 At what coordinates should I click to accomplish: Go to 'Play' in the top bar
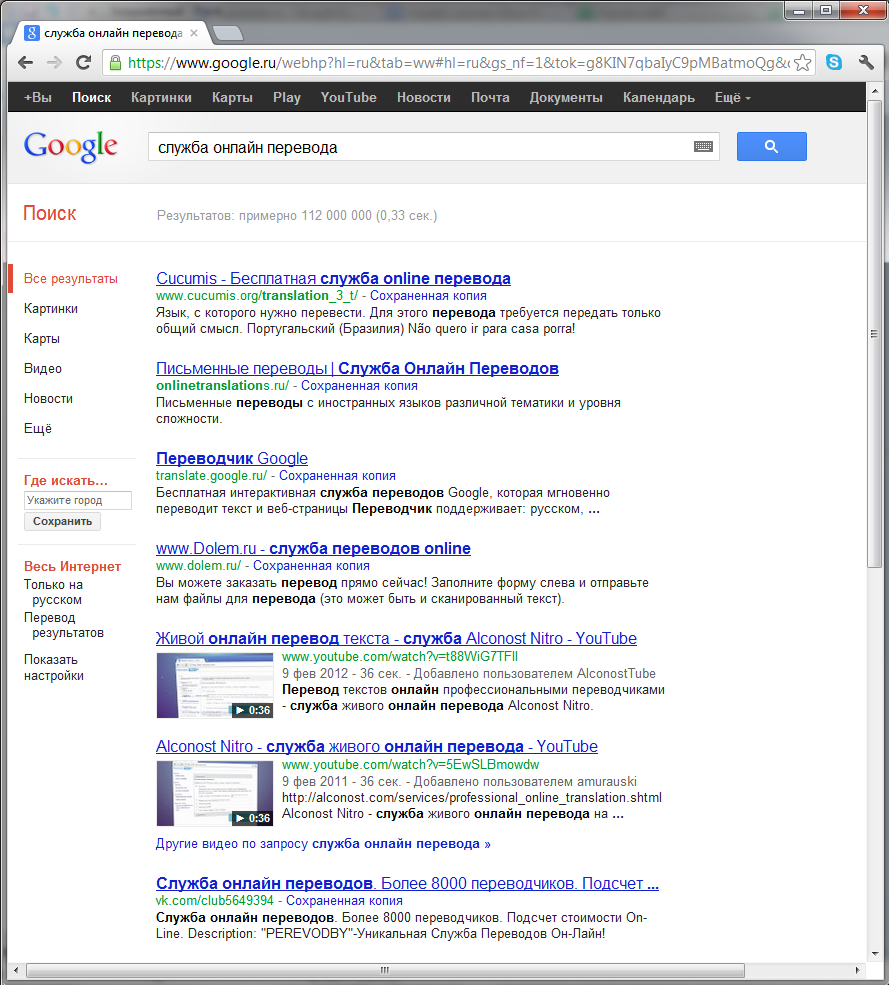pyautogui.click(x=287, y=97)
